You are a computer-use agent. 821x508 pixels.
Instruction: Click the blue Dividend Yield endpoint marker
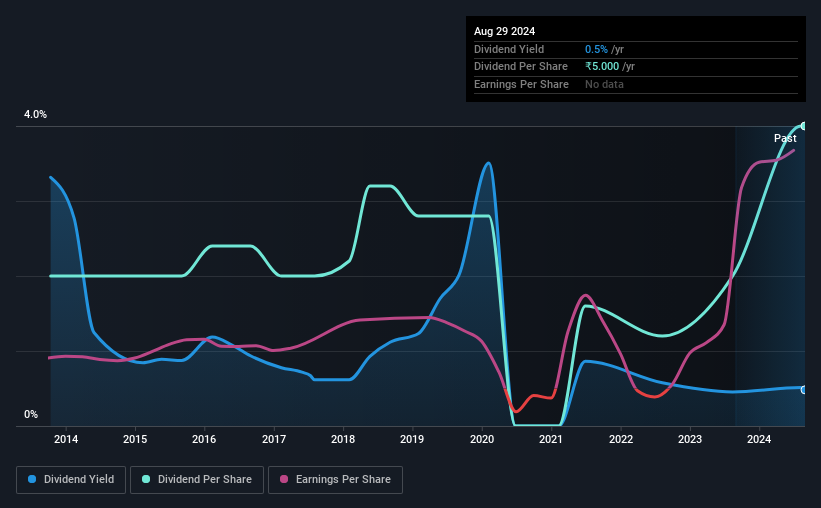[x=803, y=390]
